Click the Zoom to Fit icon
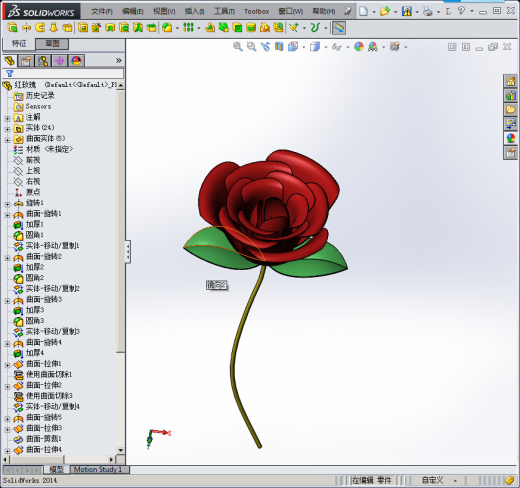Screen dimensions: 520x488 point(237,47)
